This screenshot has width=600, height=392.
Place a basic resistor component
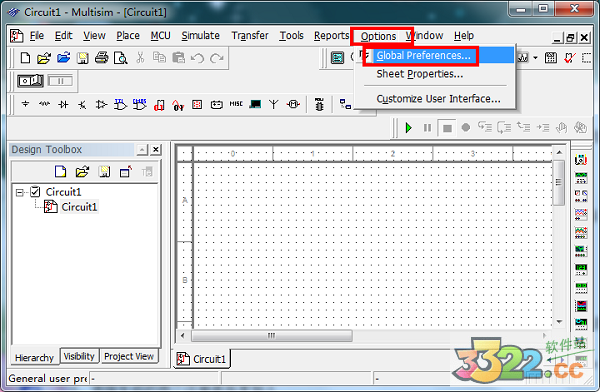click(x=44, y=104)
